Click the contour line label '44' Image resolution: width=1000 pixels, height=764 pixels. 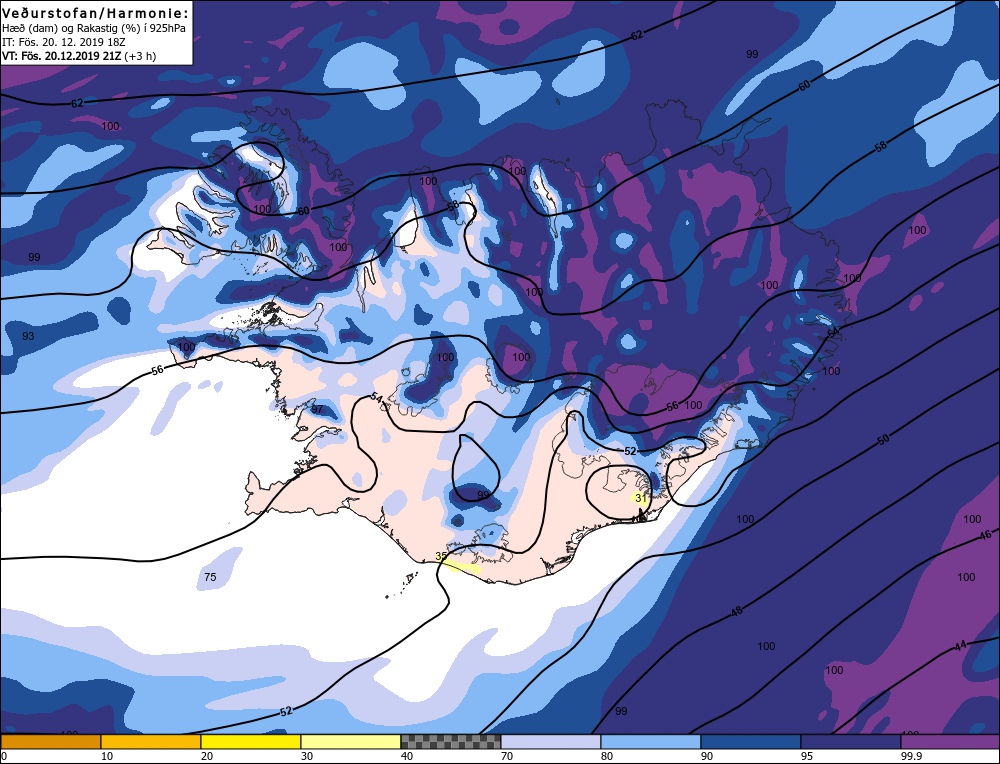tap(961, 646)
